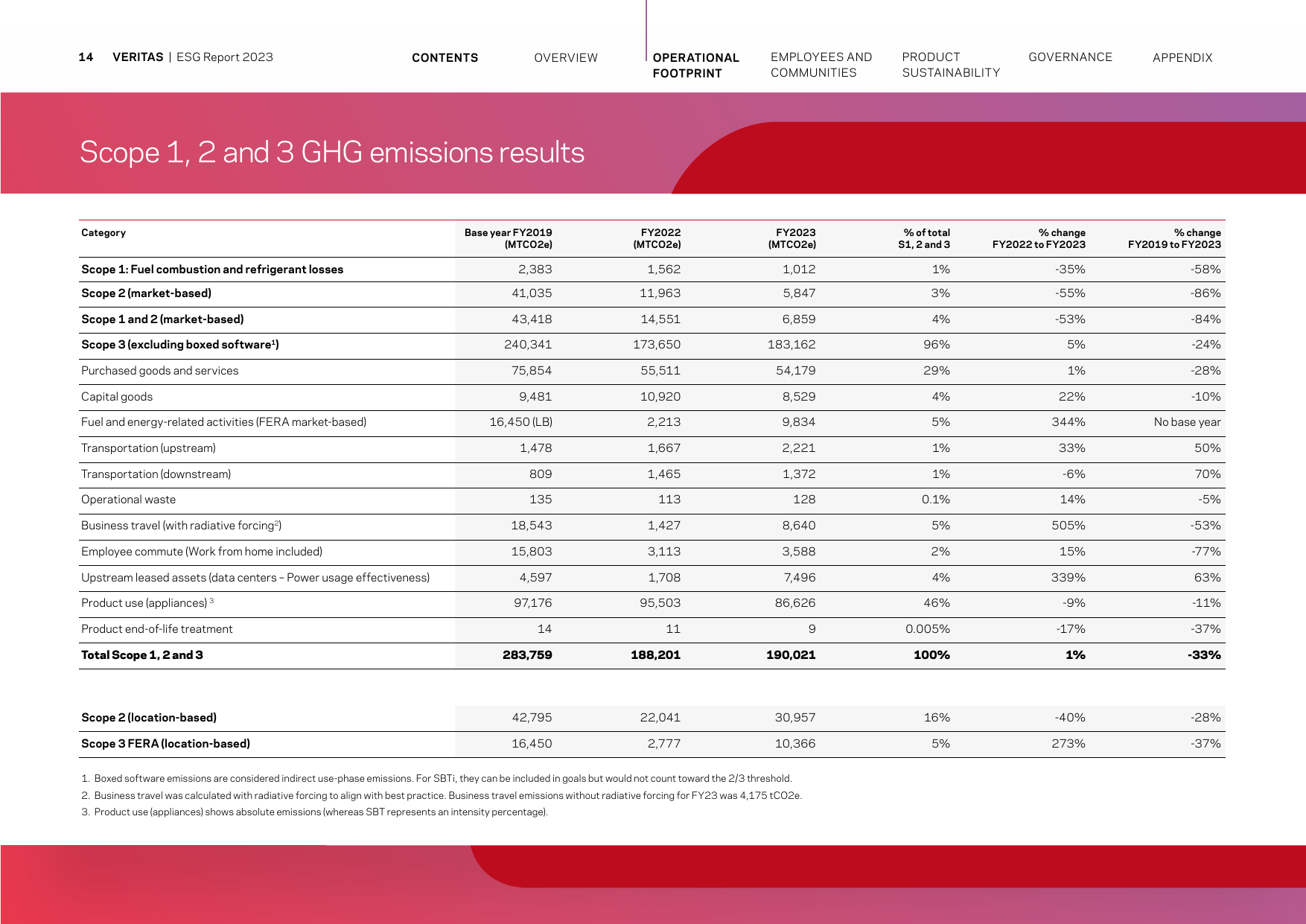Click the 'Category' column header
Viewport: 1306px width, 924px height.
103,233
